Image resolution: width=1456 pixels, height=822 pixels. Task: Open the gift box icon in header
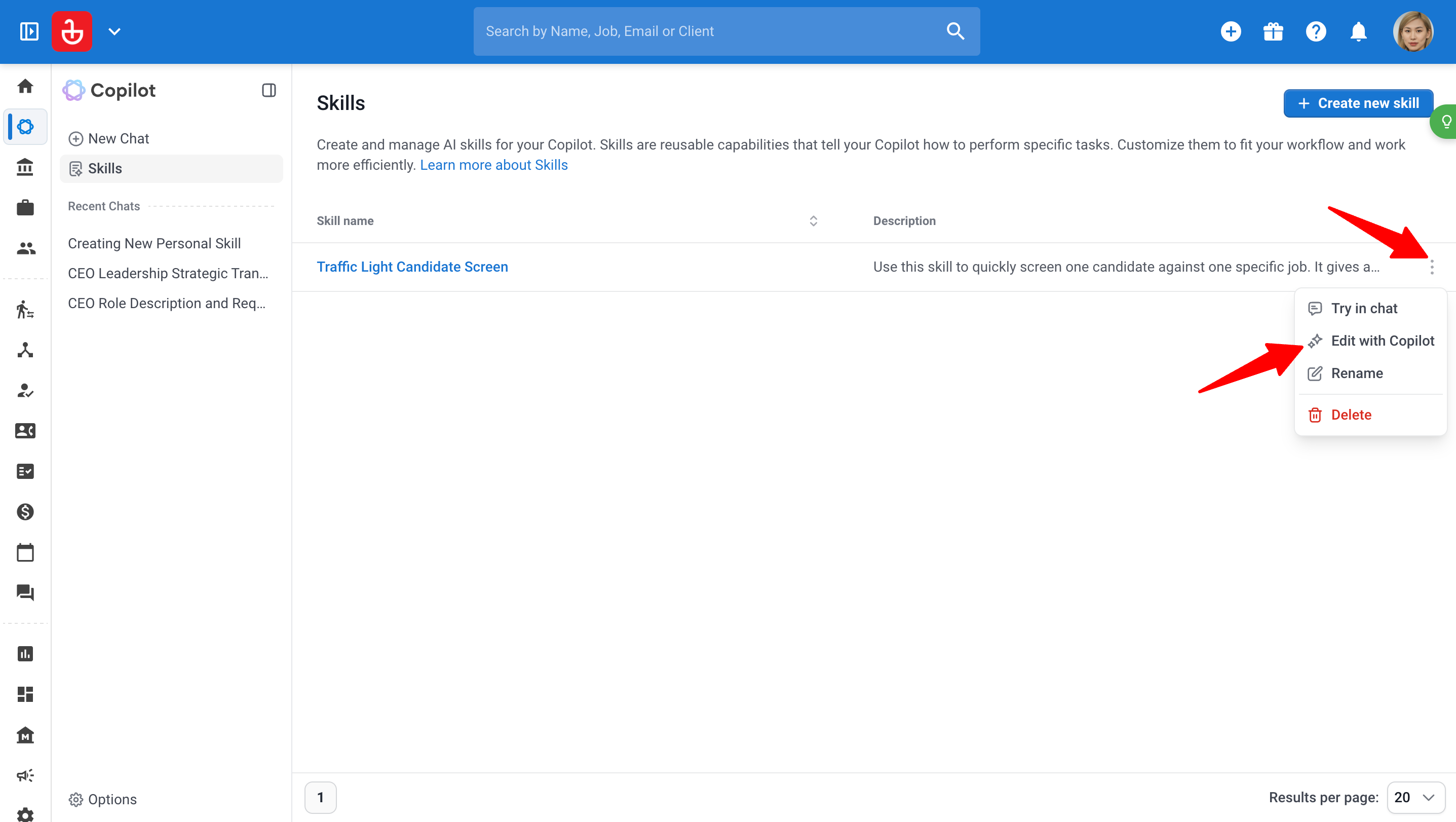(1274, 31)
